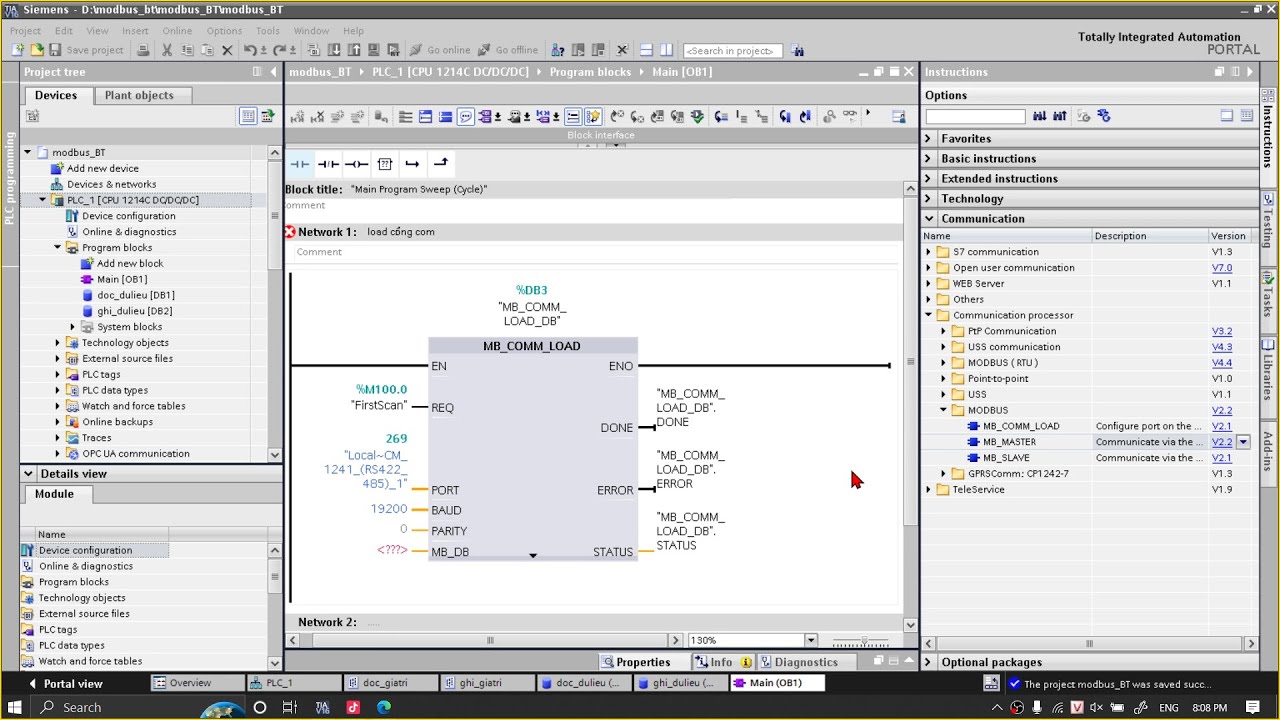
Task: Click the ghi_dulieu [DB2] block
Action: coord(134,311)
